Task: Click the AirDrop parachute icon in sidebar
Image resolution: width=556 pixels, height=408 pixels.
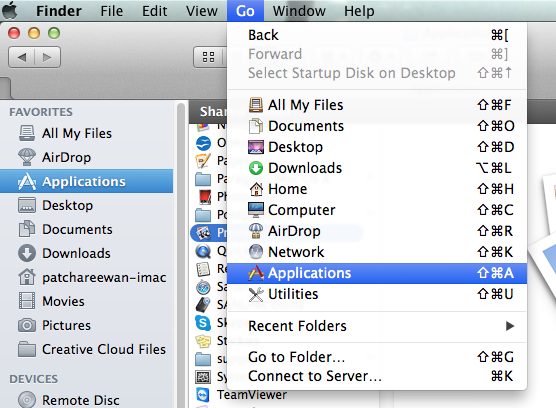Action: click(x=27, y=157)
